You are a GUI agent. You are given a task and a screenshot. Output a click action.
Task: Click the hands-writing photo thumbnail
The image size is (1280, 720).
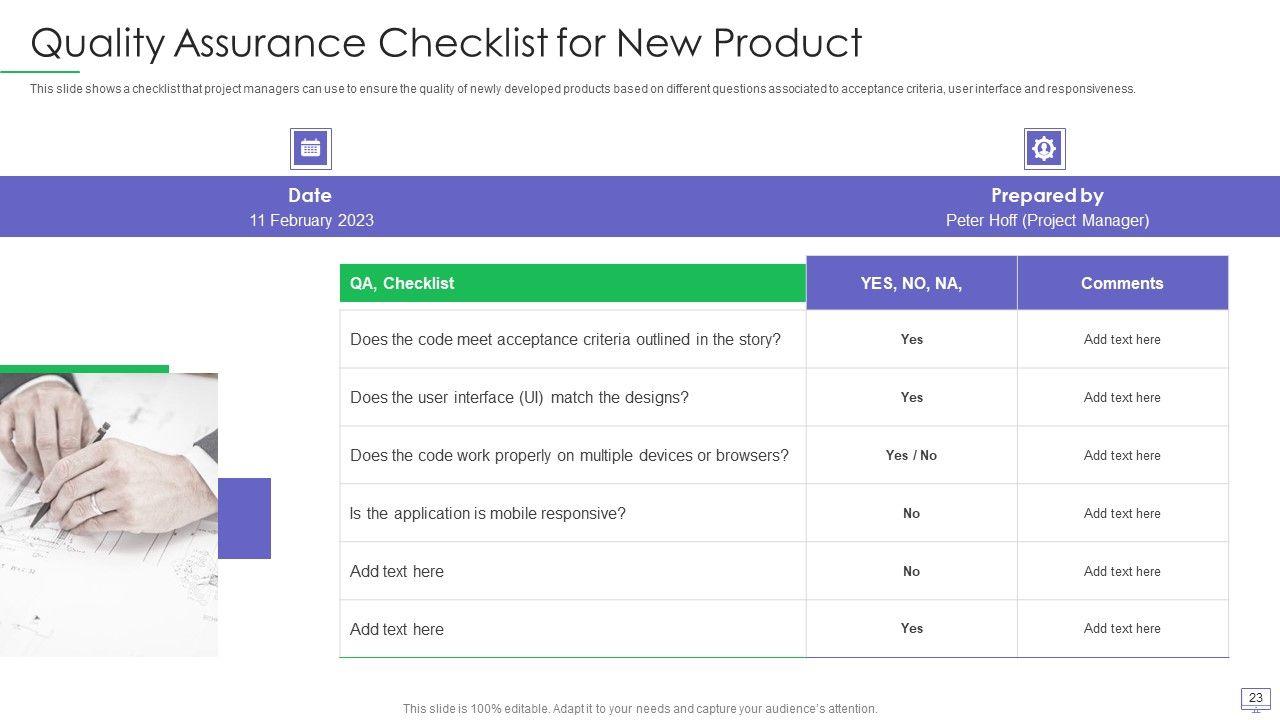(108, 515)
